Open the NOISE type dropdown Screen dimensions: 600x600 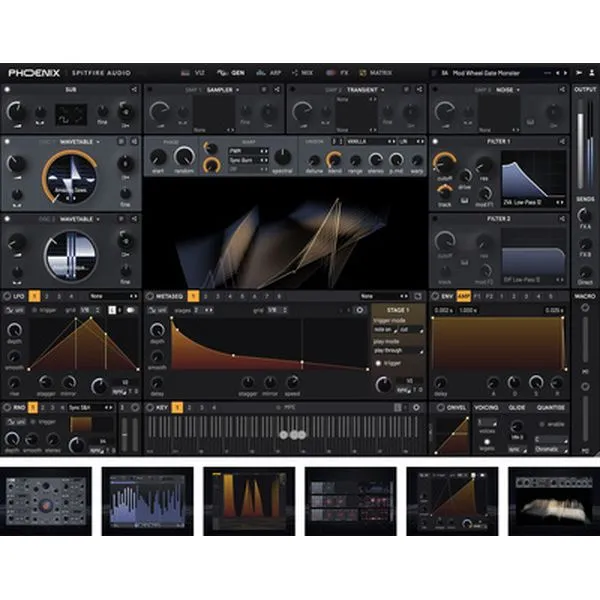click(x=508, y=90)
